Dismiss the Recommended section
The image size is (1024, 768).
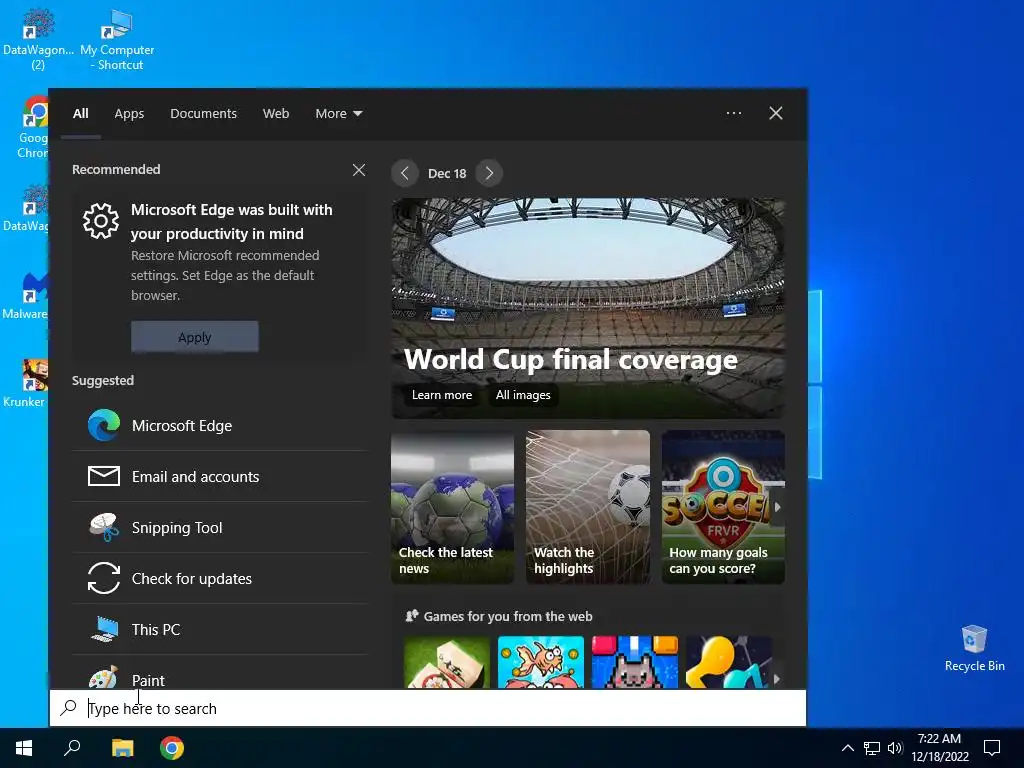[x=359, y=170]
